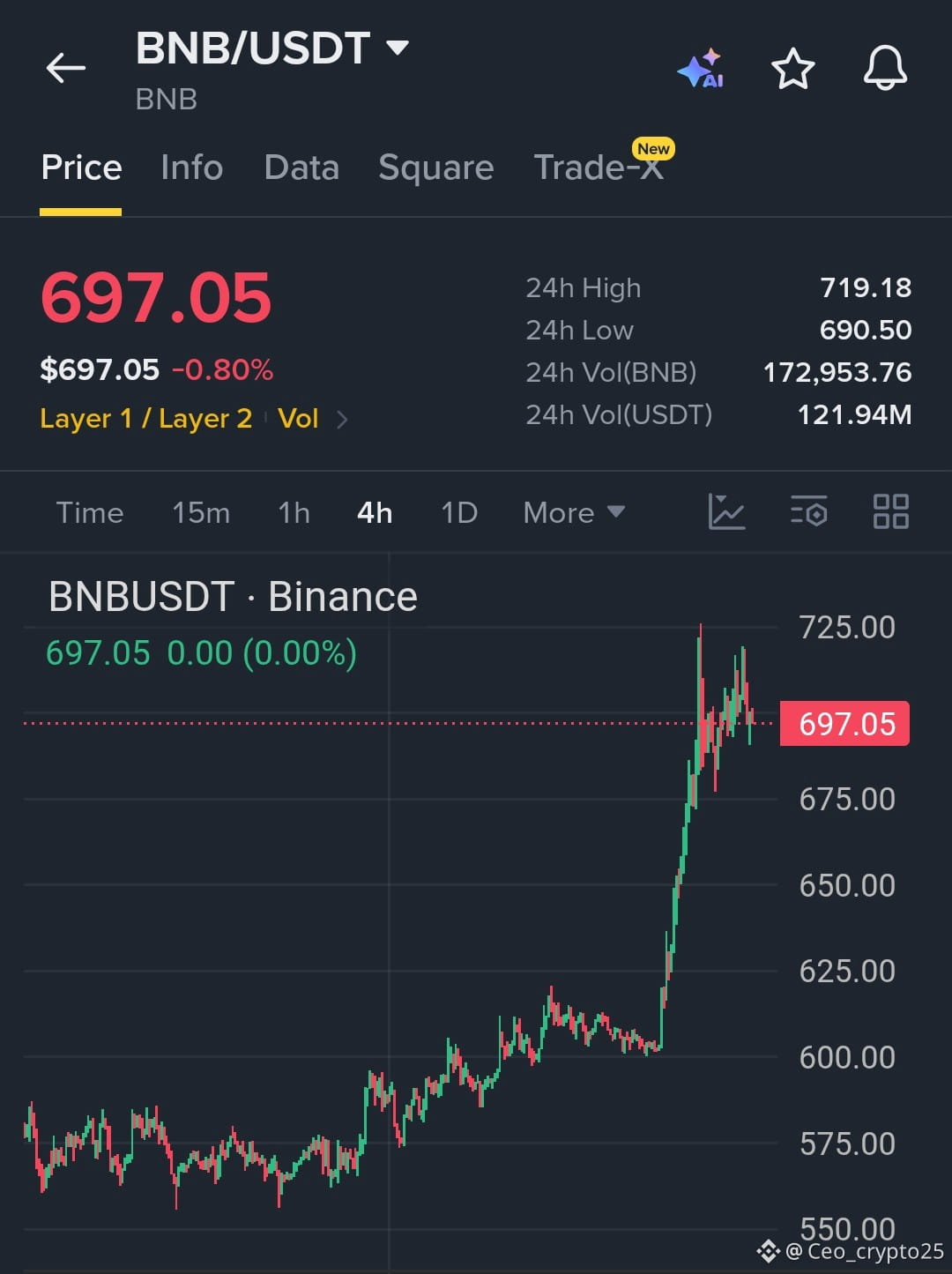This screenshot has height=1274, width=952.
Task: Select the 15m chart interval
Action: tap(201, 512)
